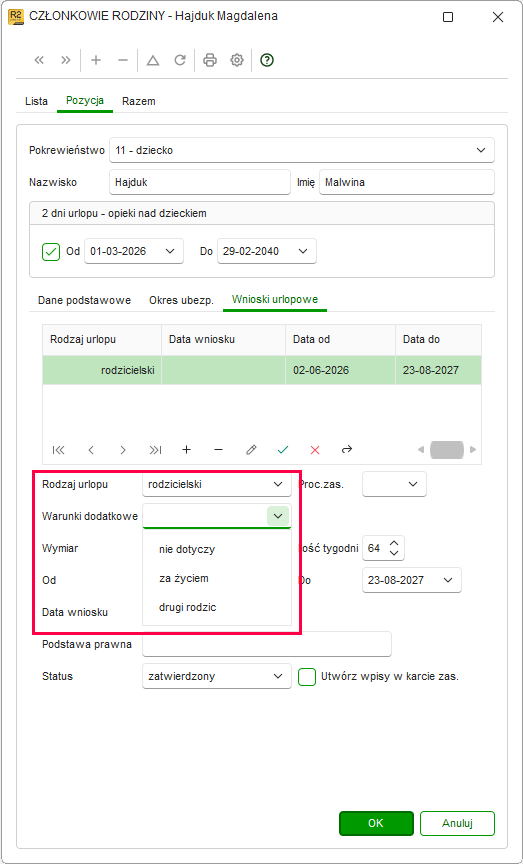Cancel changes with red X icon
This screenshot has height=864, width=523.
tap(315, 450)
